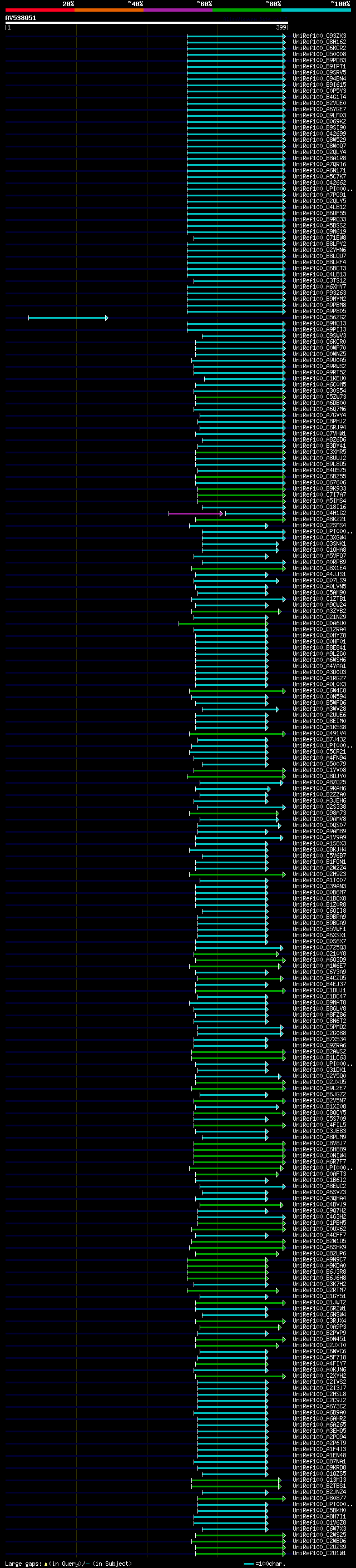The image size is (356, 1568).
Task: Click label UniRef100_Q4H1G2
Action: [x=319, y=514]
